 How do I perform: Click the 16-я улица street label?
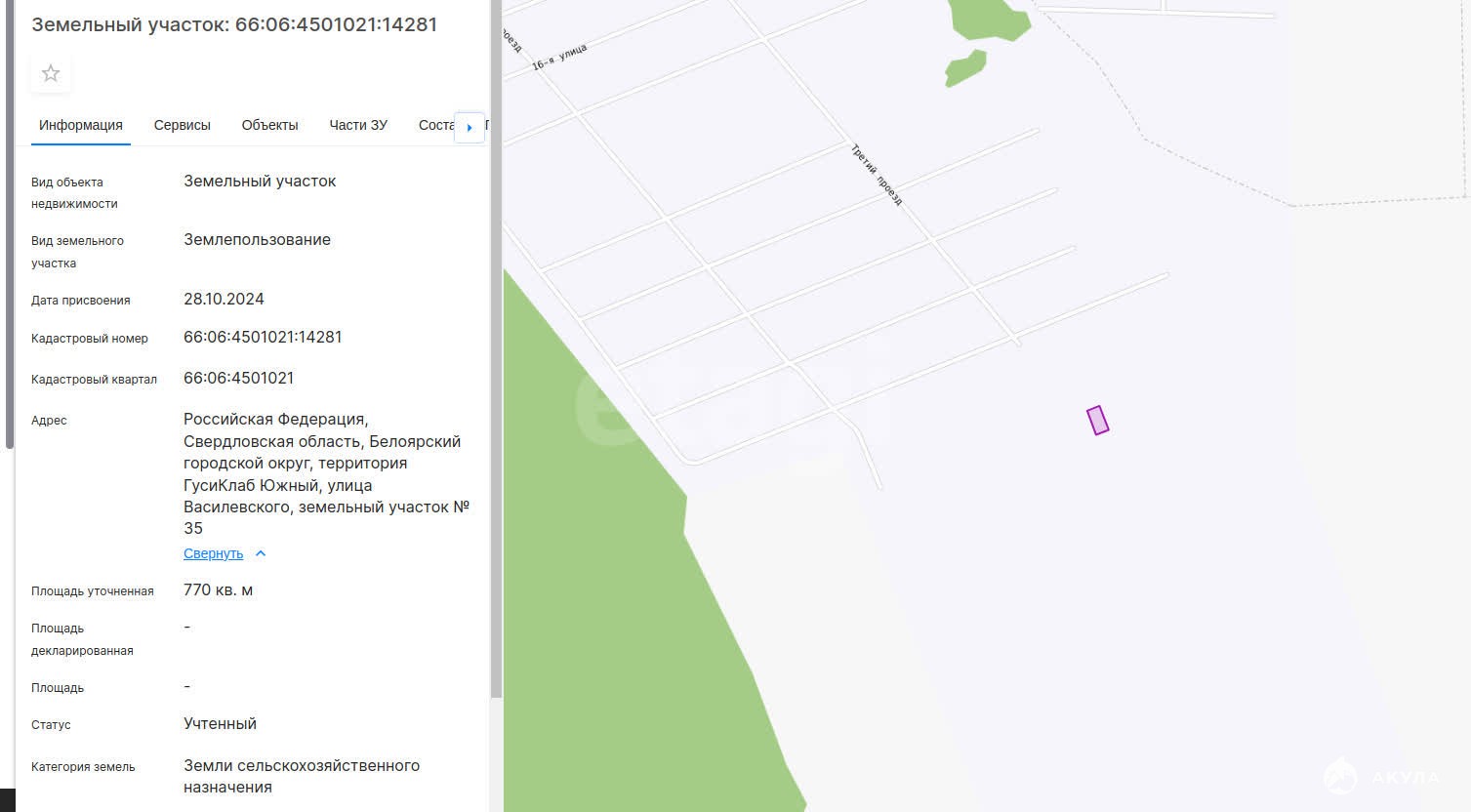tap(559, 58)
